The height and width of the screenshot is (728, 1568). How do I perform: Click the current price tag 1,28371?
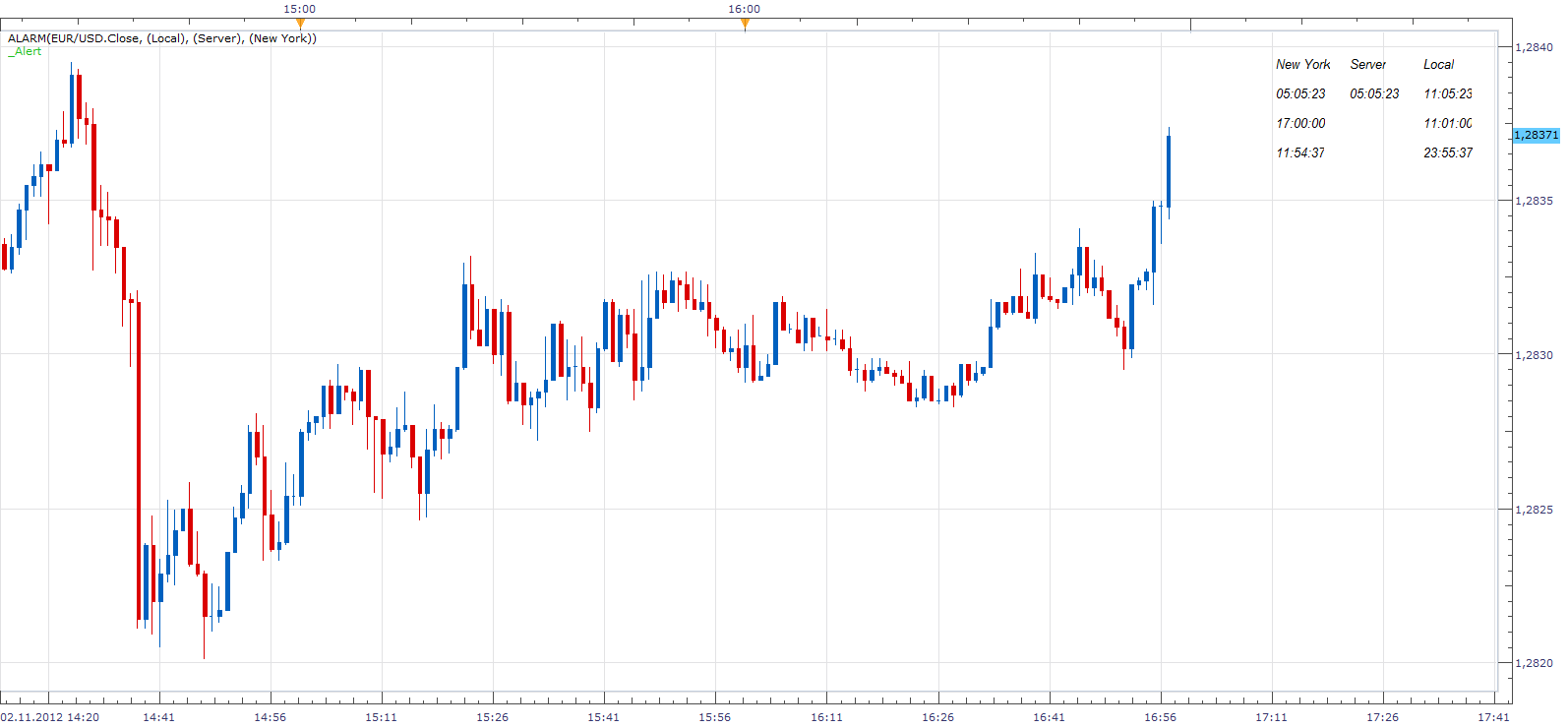[1536, 135]
